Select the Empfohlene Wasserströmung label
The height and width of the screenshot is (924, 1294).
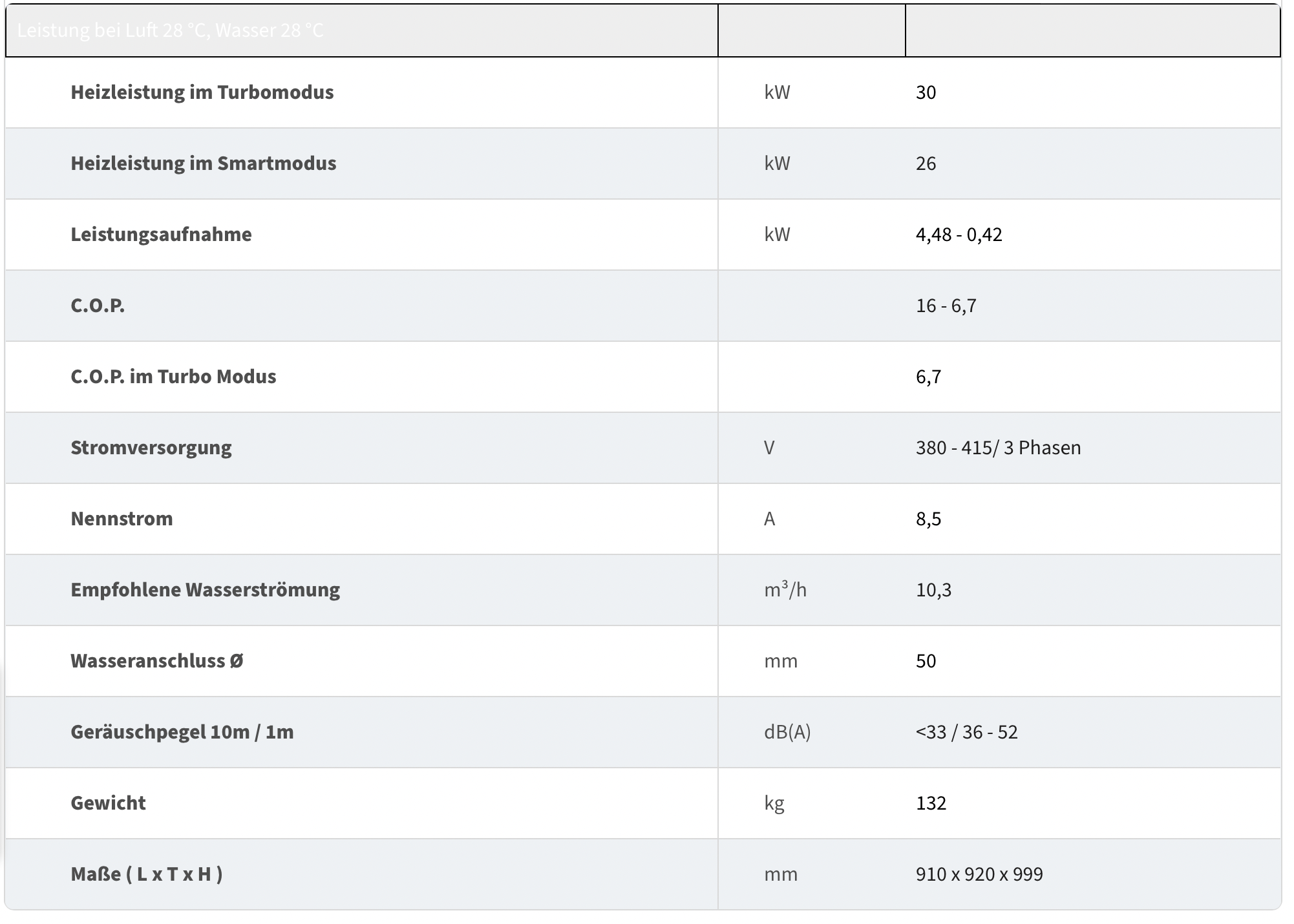[205, 590]
